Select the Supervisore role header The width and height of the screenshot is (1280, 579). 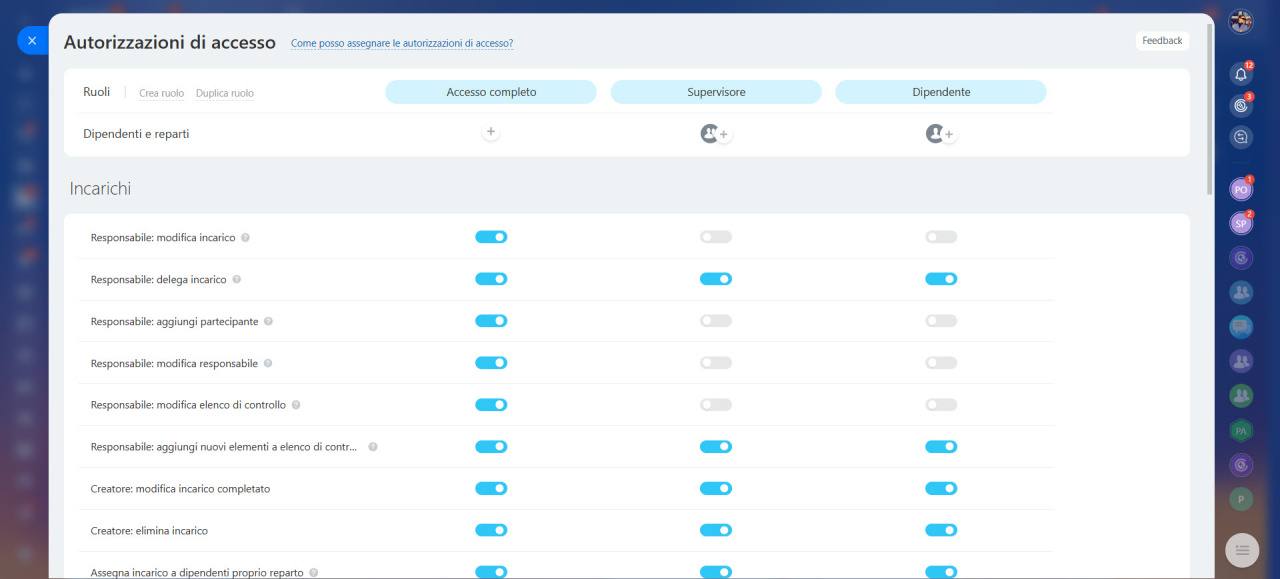pyautogui.click(x=716, y=92)
